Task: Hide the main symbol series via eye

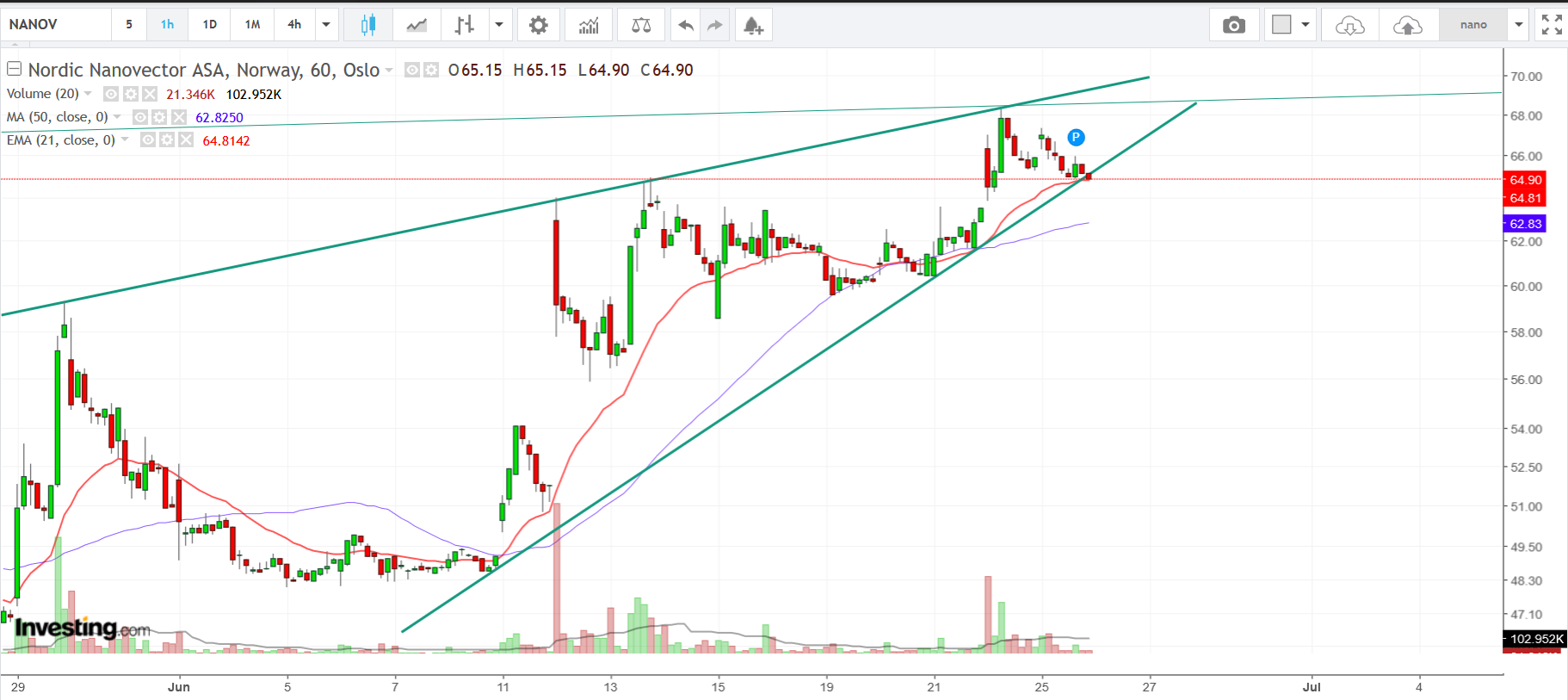Action: [412, 70]
